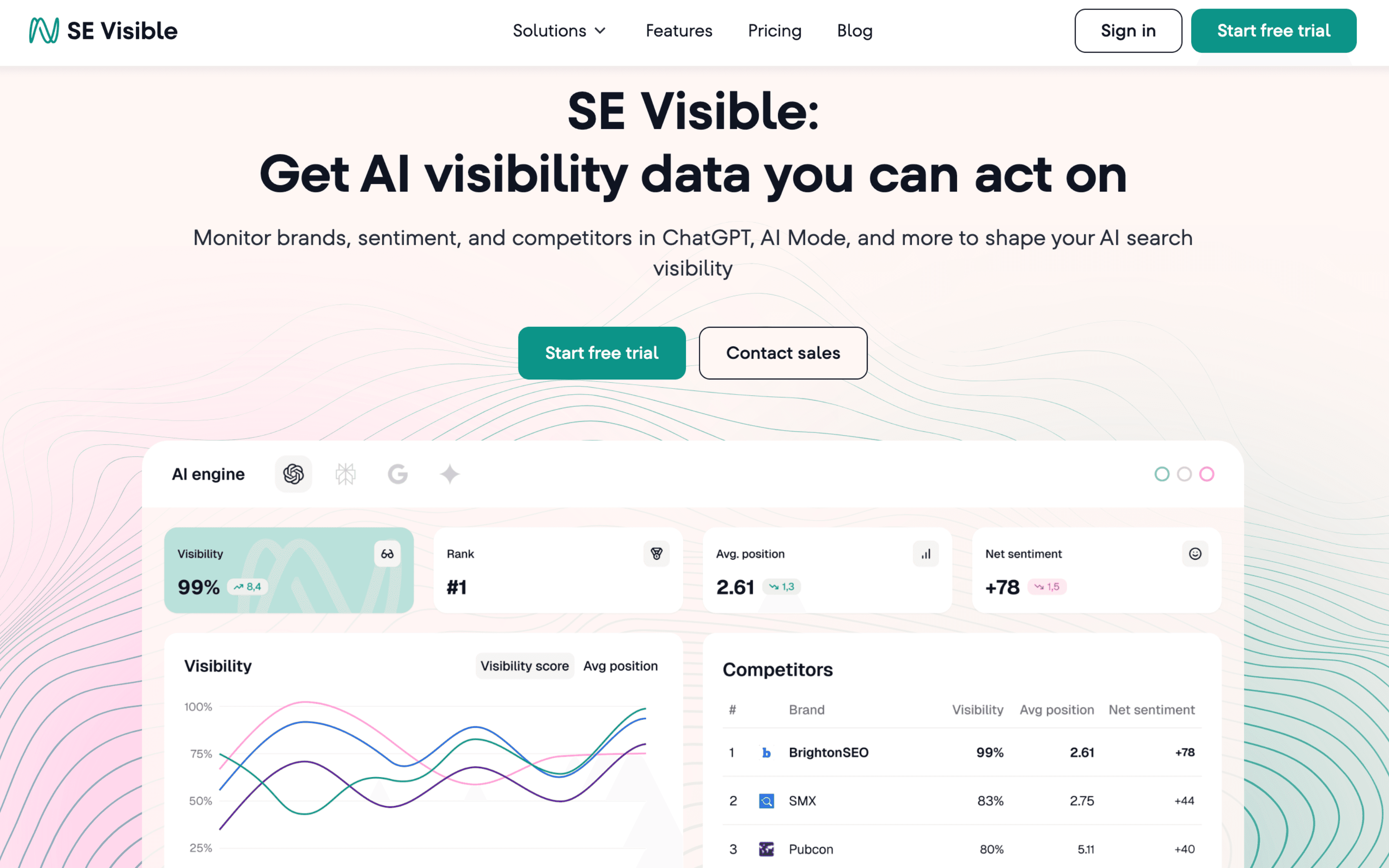Image resolution: width=1389 pixels, height=868 pixels.
Task: Switch chart to Avg position view
Action: point(621,666)
